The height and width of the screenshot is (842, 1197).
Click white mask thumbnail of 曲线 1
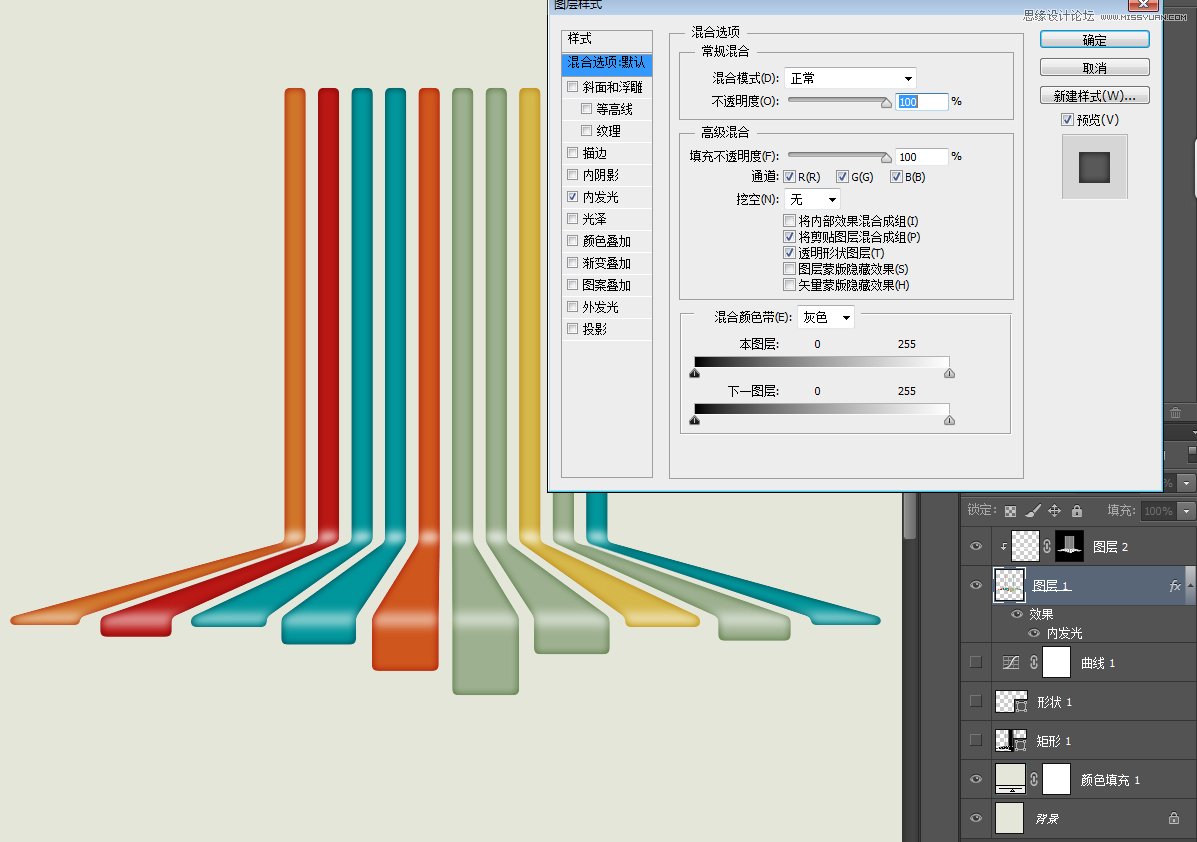click(1057, 662)
